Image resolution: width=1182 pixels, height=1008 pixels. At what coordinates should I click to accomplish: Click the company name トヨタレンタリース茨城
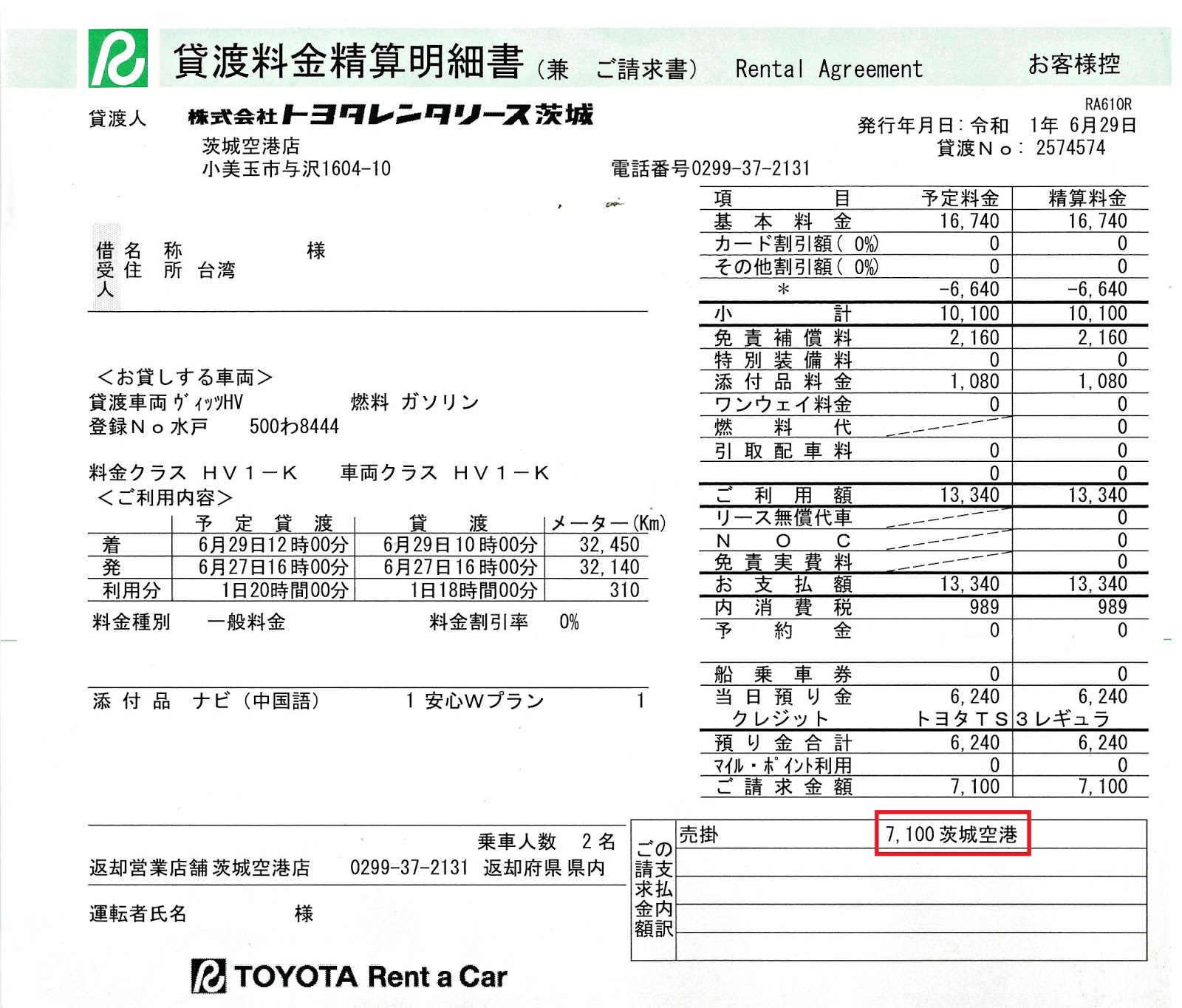(x=391, y=115)
